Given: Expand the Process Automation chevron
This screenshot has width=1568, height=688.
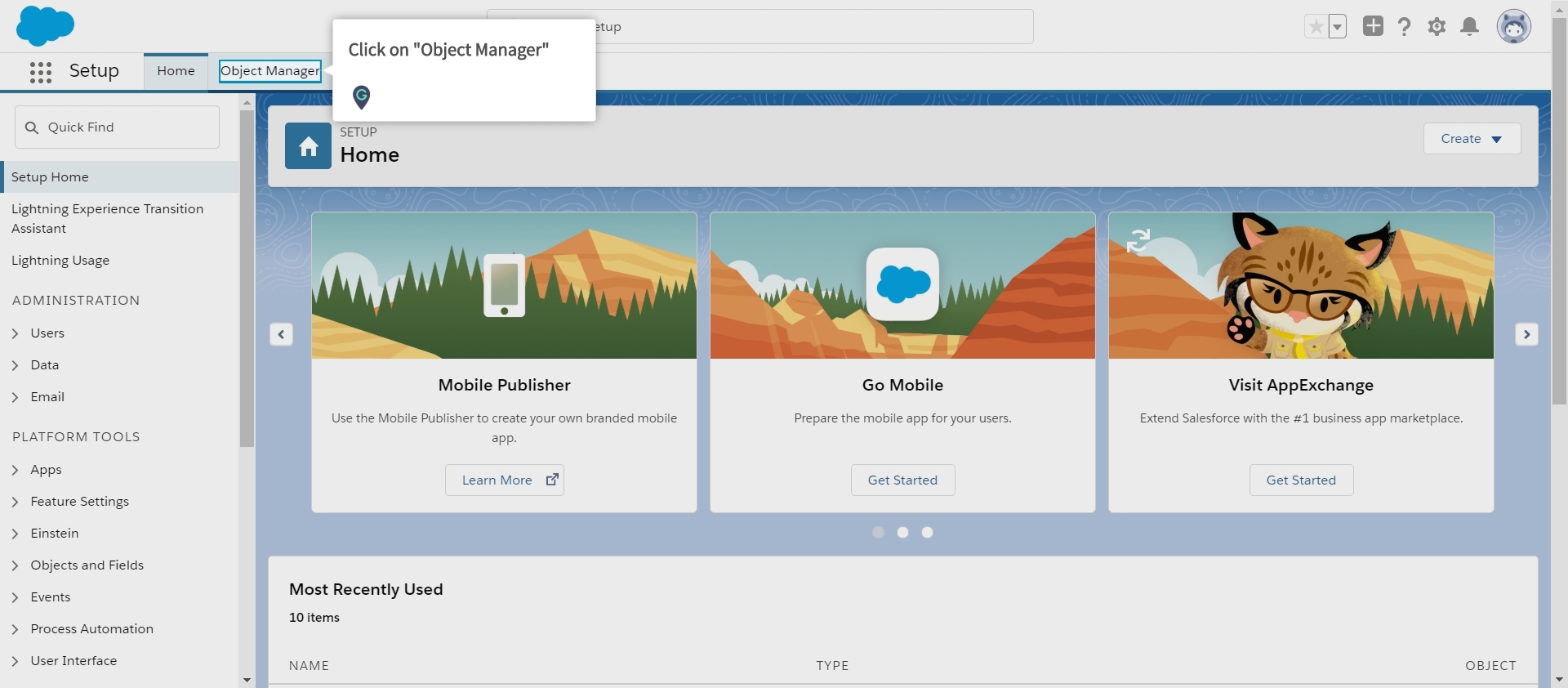Looking at the screenshot, I should pos(16,629).
